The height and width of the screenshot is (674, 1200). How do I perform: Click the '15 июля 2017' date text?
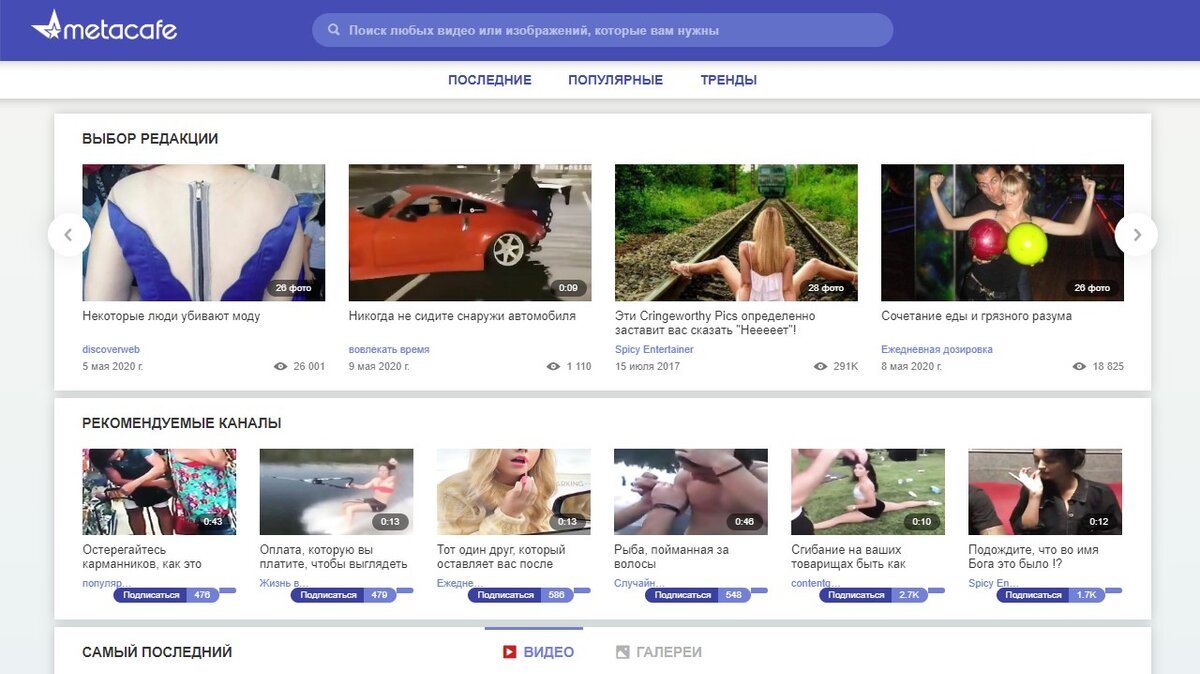coord(647,367)
